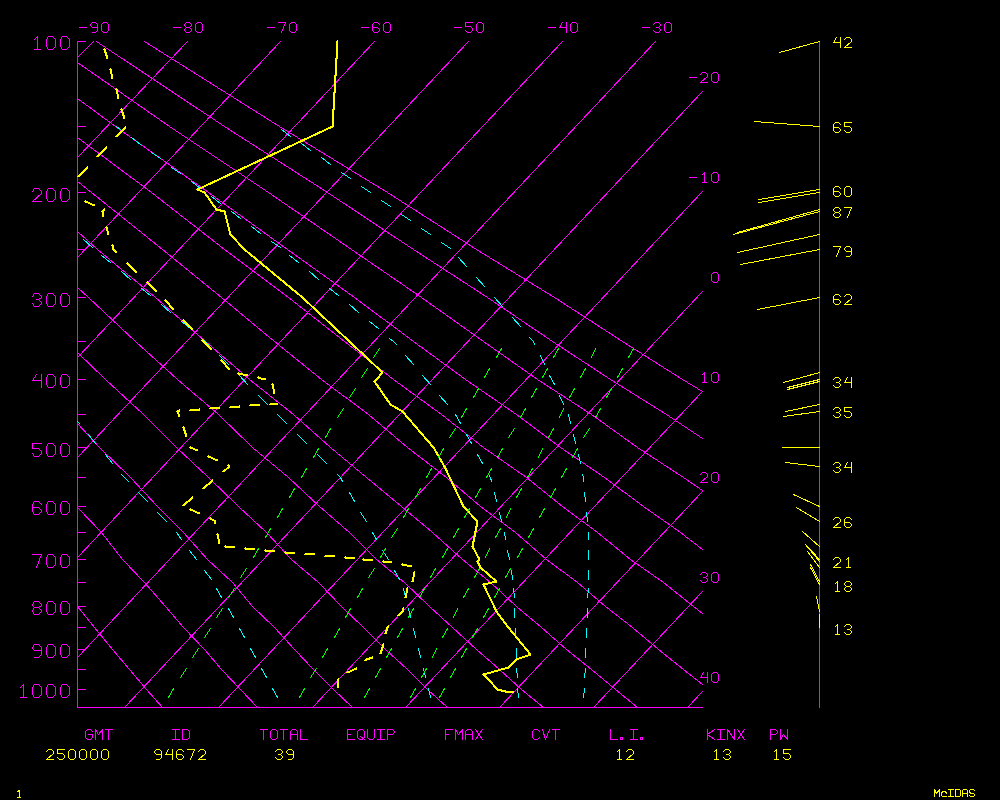Select the FMAX label
Viewport: 1000px width, 800px height.
[464, 735]
